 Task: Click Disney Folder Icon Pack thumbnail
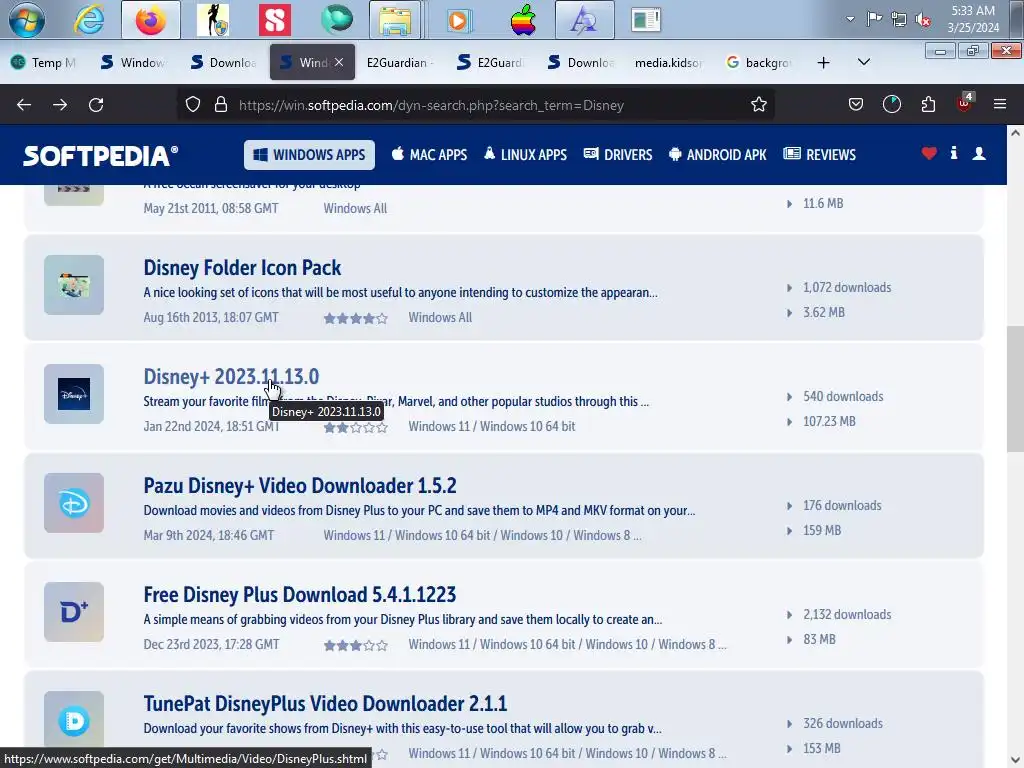tap(74, 285)
